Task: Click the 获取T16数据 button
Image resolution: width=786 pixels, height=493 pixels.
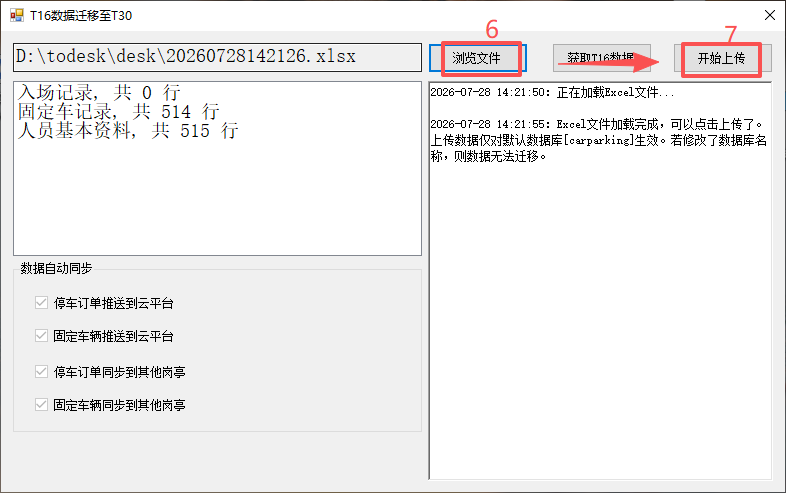Action: 602,58
